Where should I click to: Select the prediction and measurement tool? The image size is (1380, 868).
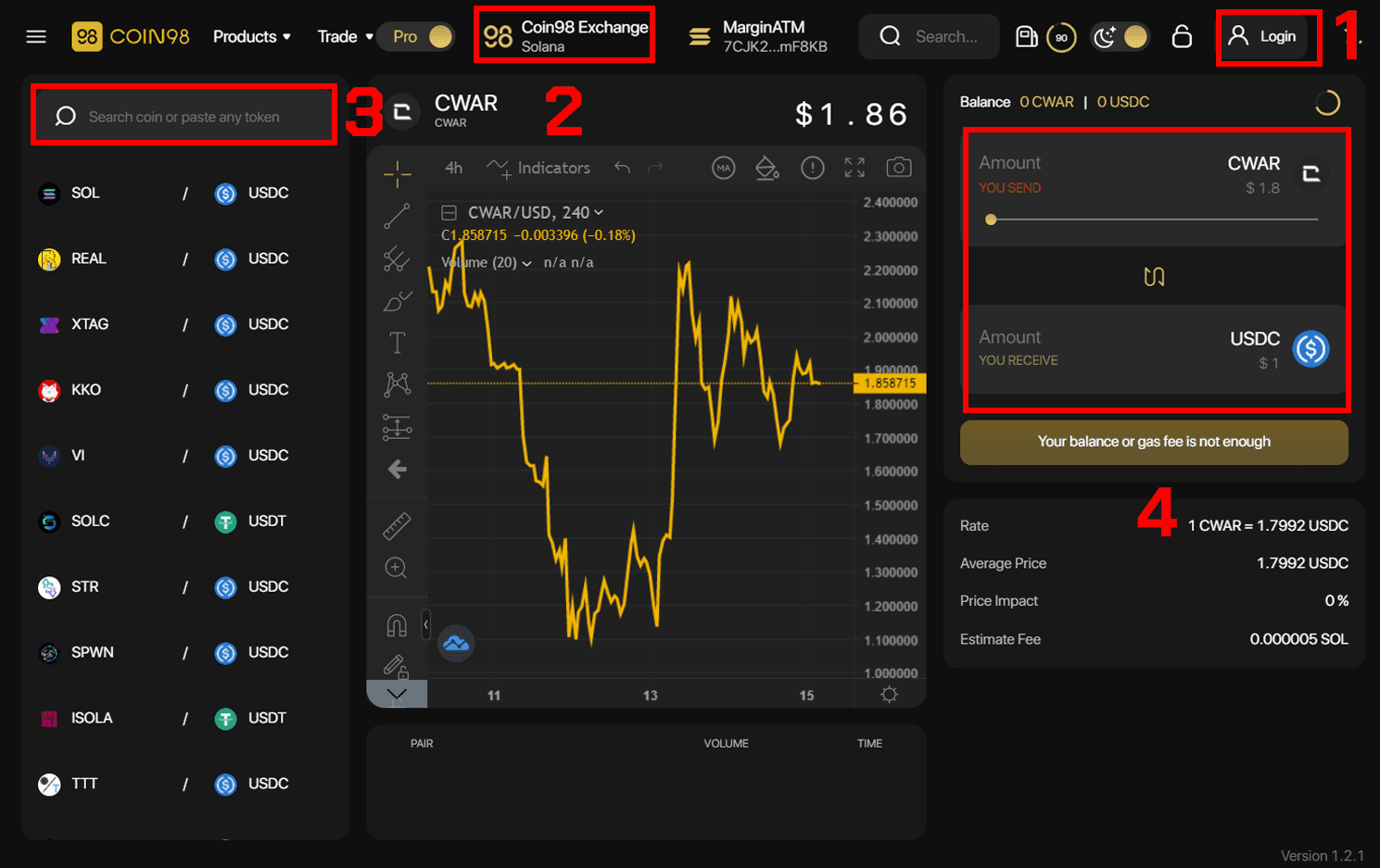(397, 427)
